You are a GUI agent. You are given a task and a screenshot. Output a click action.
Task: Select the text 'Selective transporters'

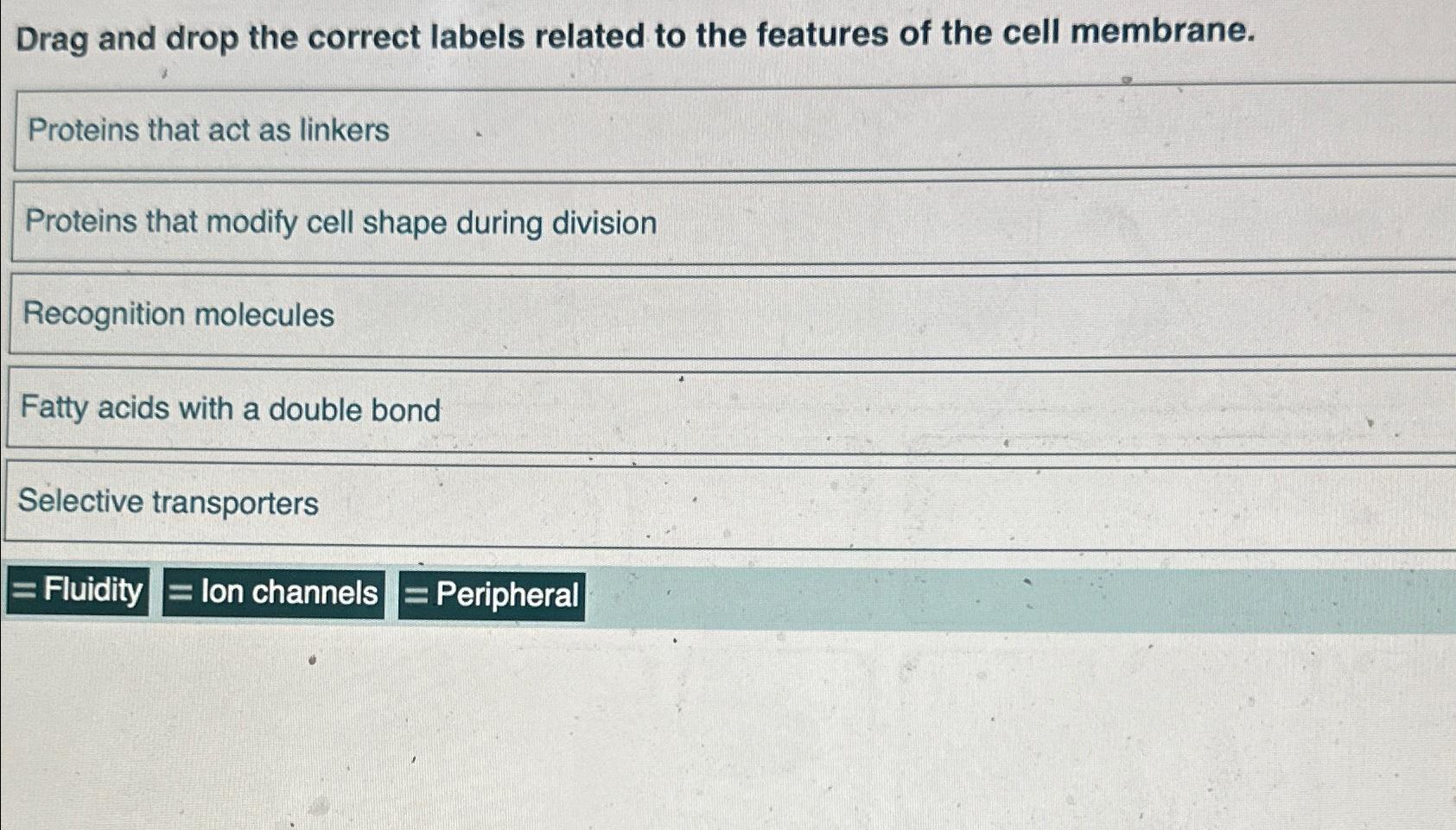pos(169,502)
